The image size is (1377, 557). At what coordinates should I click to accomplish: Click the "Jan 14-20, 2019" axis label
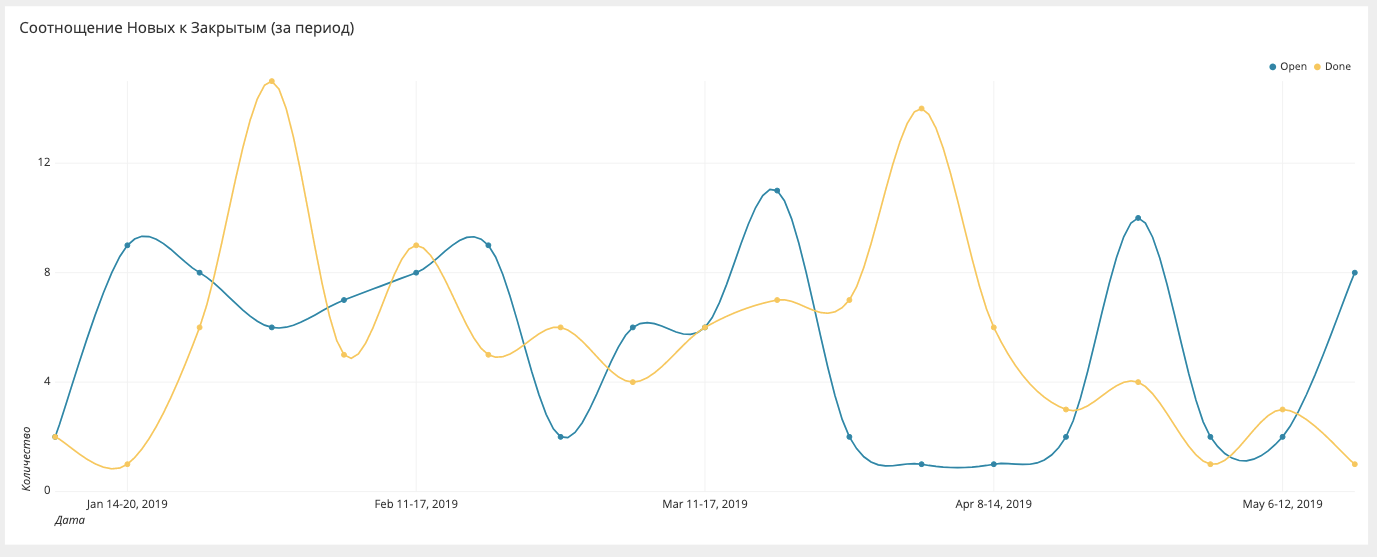pos(127,504)
